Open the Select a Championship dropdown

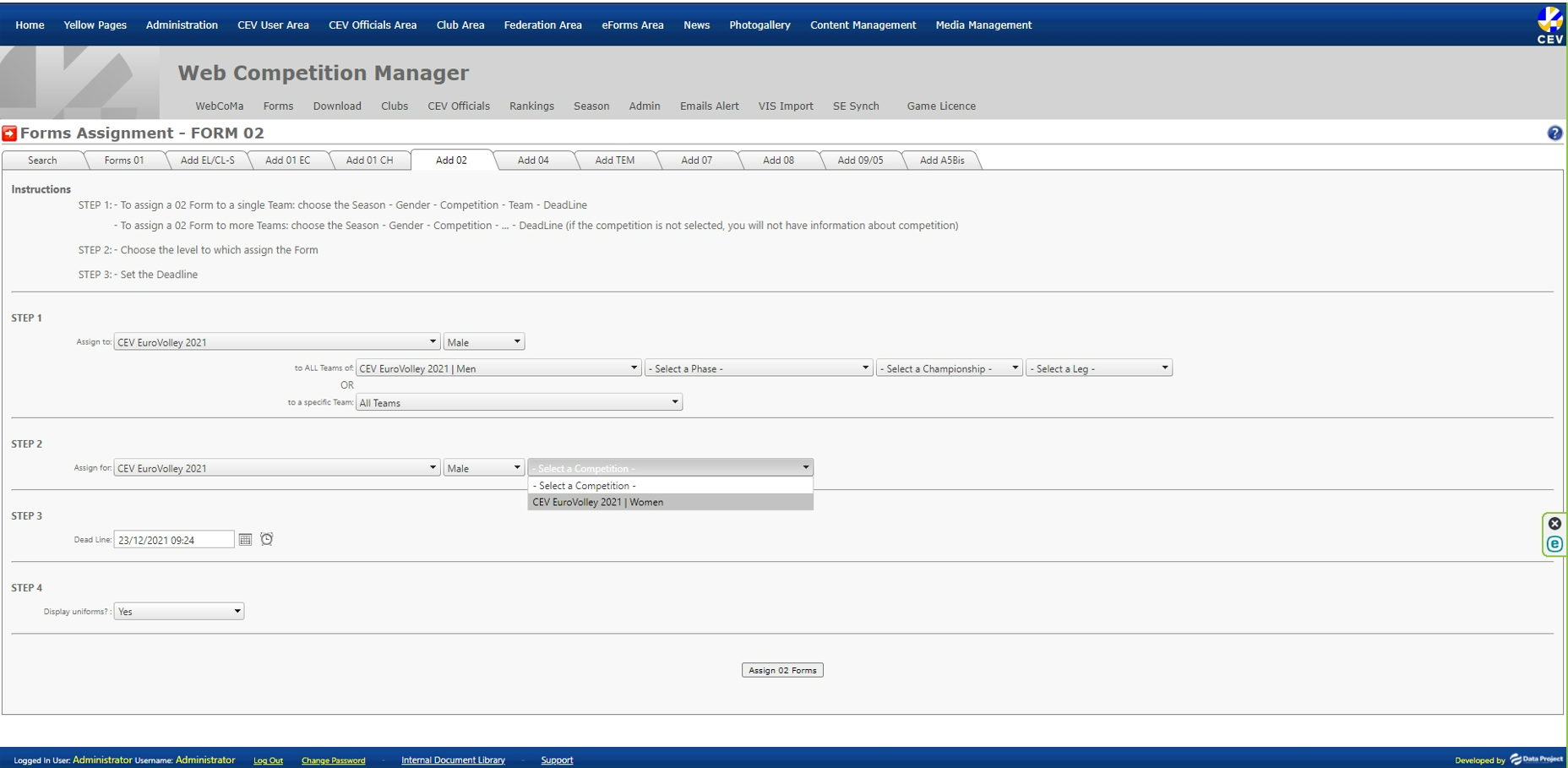pos(949,368)
